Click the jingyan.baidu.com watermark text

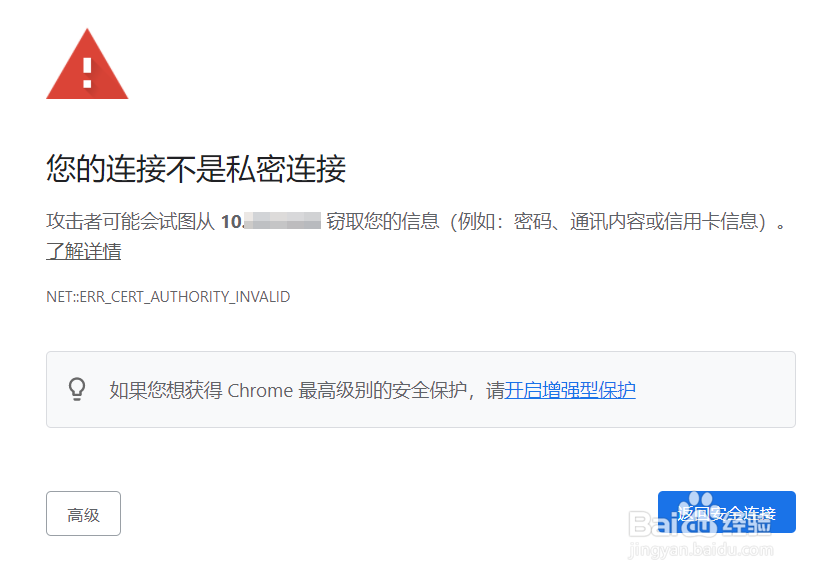(701, 550)
